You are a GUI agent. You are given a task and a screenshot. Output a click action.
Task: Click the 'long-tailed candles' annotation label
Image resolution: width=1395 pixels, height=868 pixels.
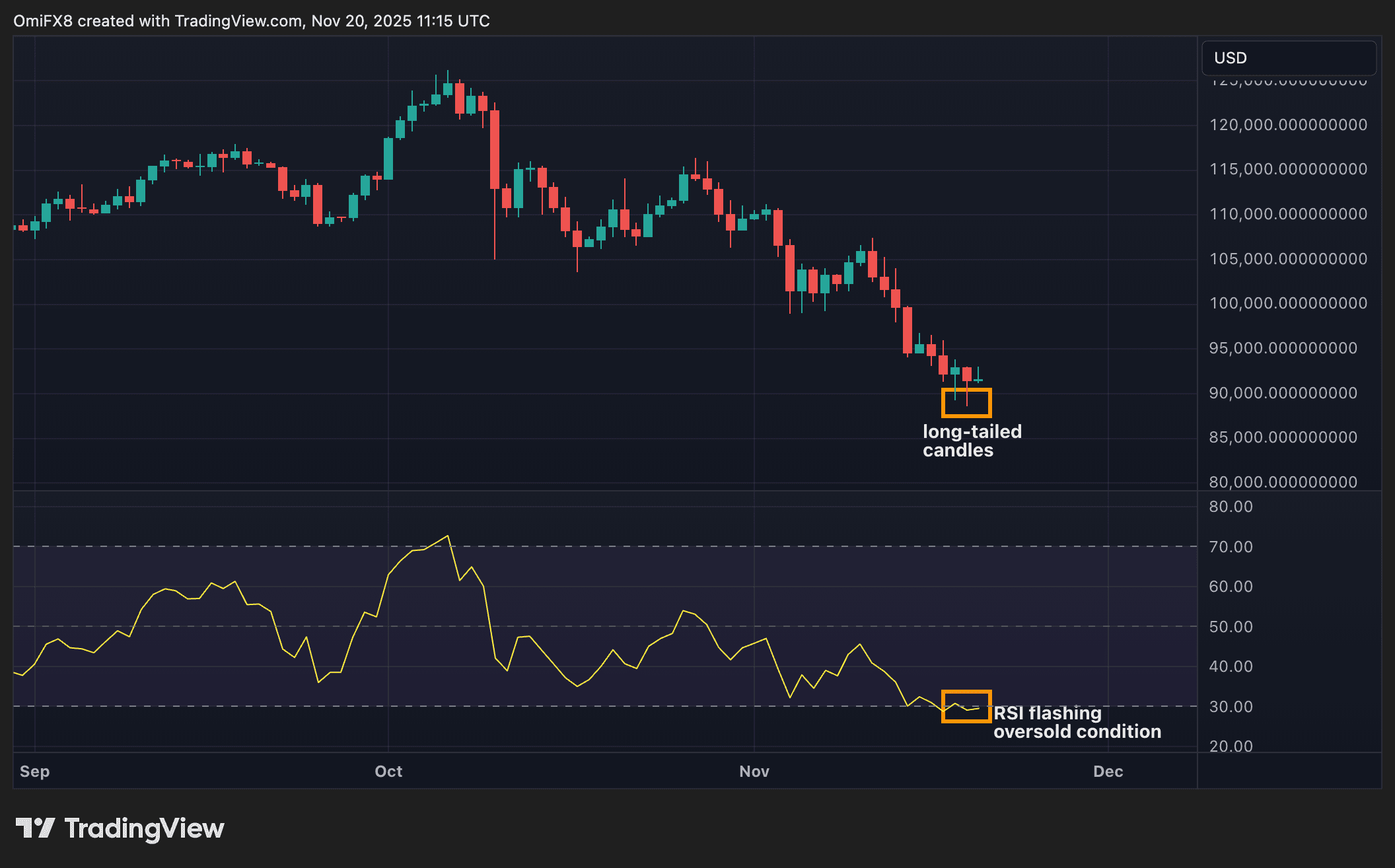[971, 441]
